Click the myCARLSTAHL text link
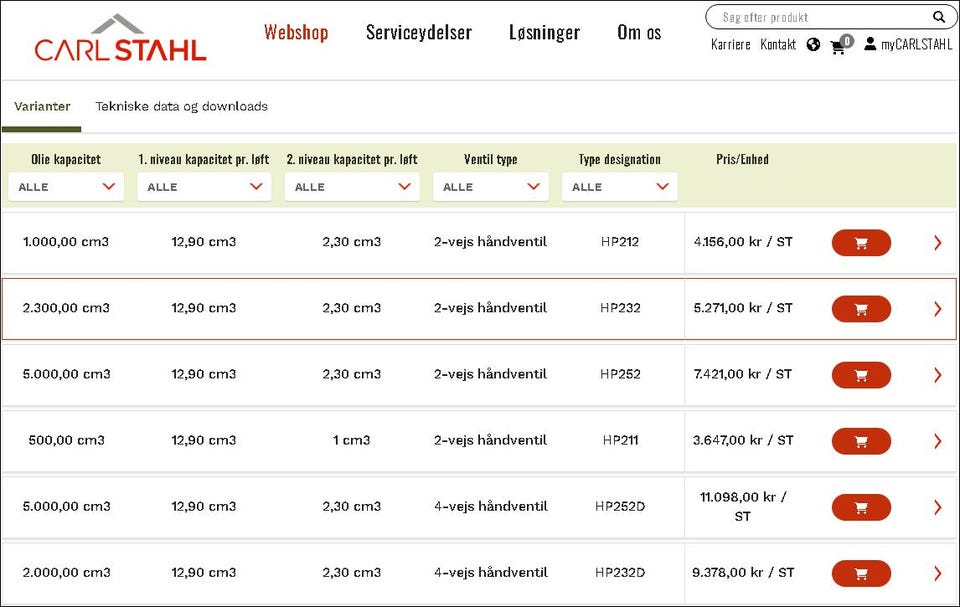This screenshot has height=607, width=960. [917, 45]
